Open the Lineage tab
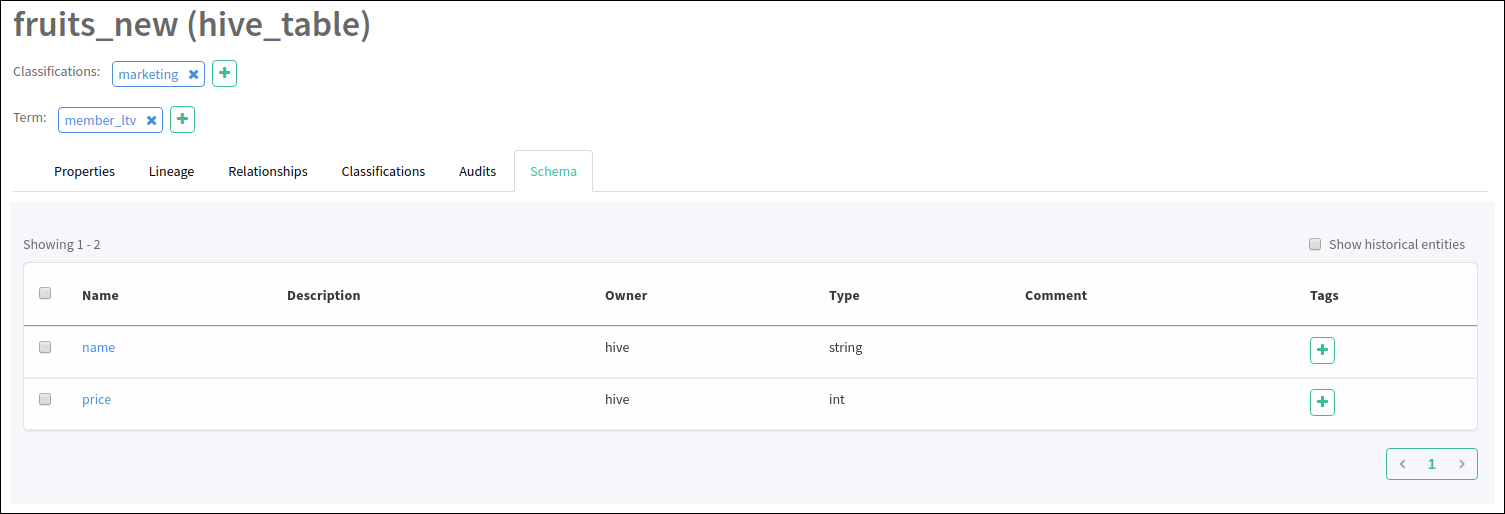This screenshot has height=514, width=1505. pos(171,171)
